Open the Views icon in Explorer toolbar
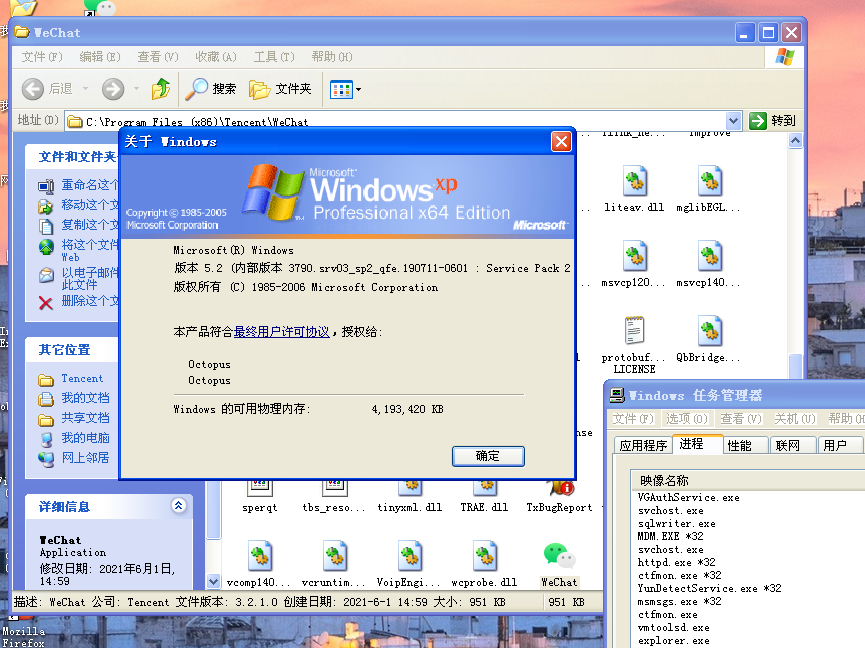 pos(341,89)
